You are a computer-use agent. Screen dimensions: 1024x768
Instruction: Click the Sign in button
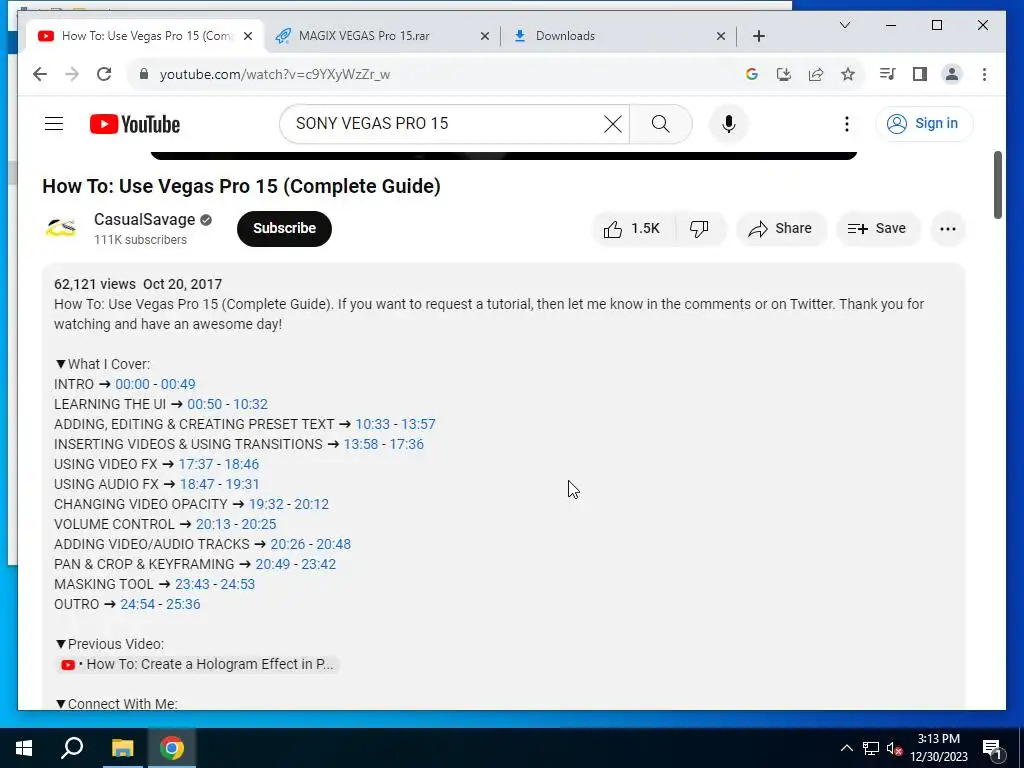point(924,123)
